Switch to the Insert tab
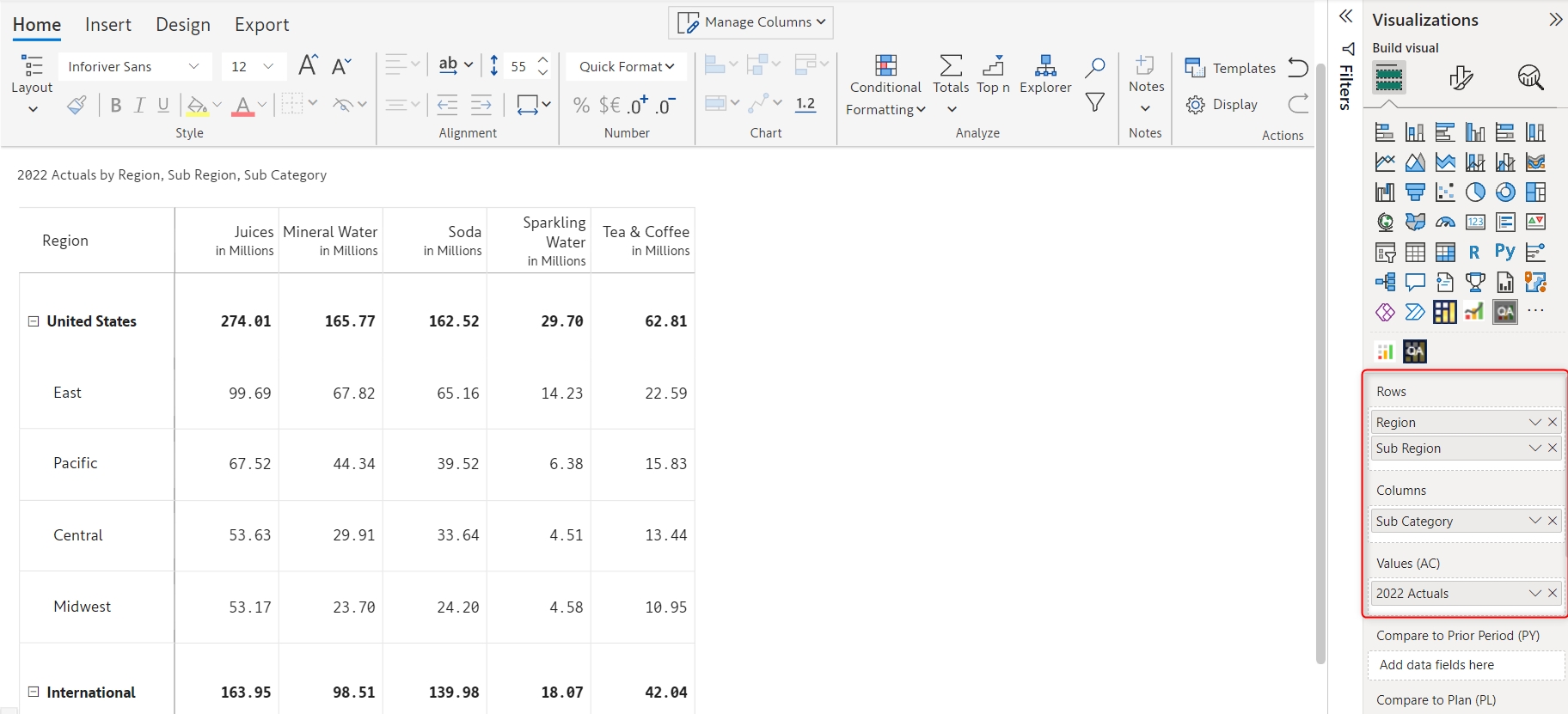1568x714 pixels. [108, 25]
